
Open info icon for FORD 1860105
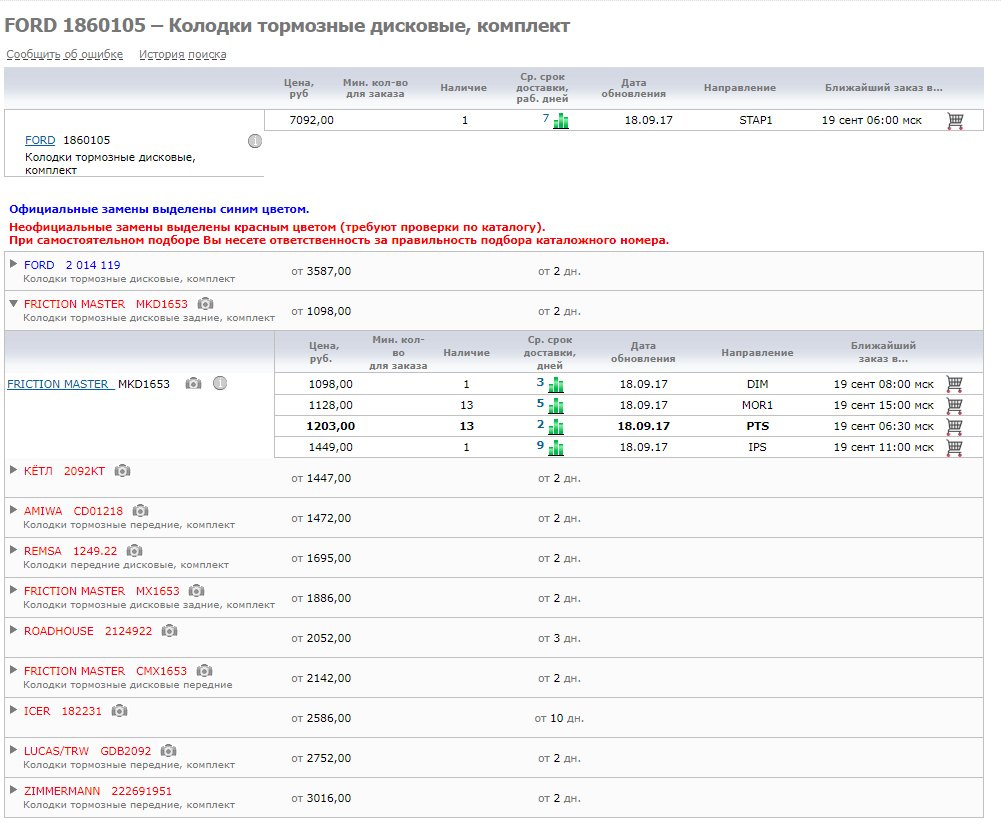(x=255, y=141)
